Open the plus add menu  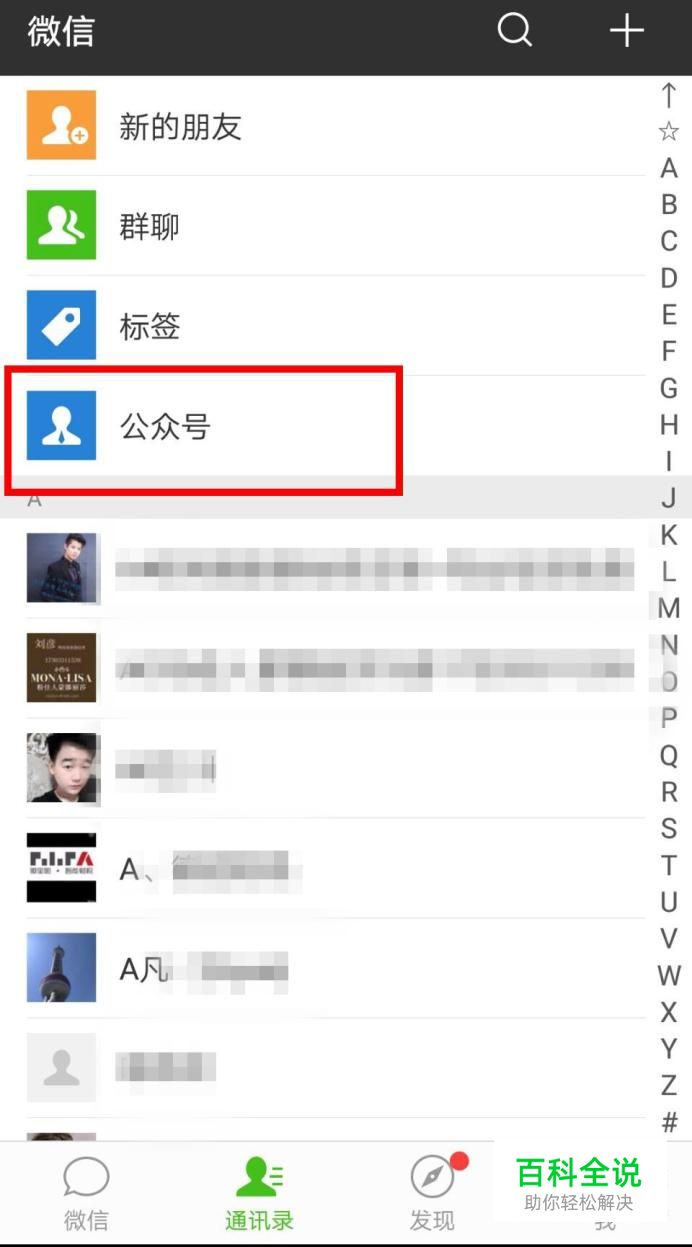627,31
